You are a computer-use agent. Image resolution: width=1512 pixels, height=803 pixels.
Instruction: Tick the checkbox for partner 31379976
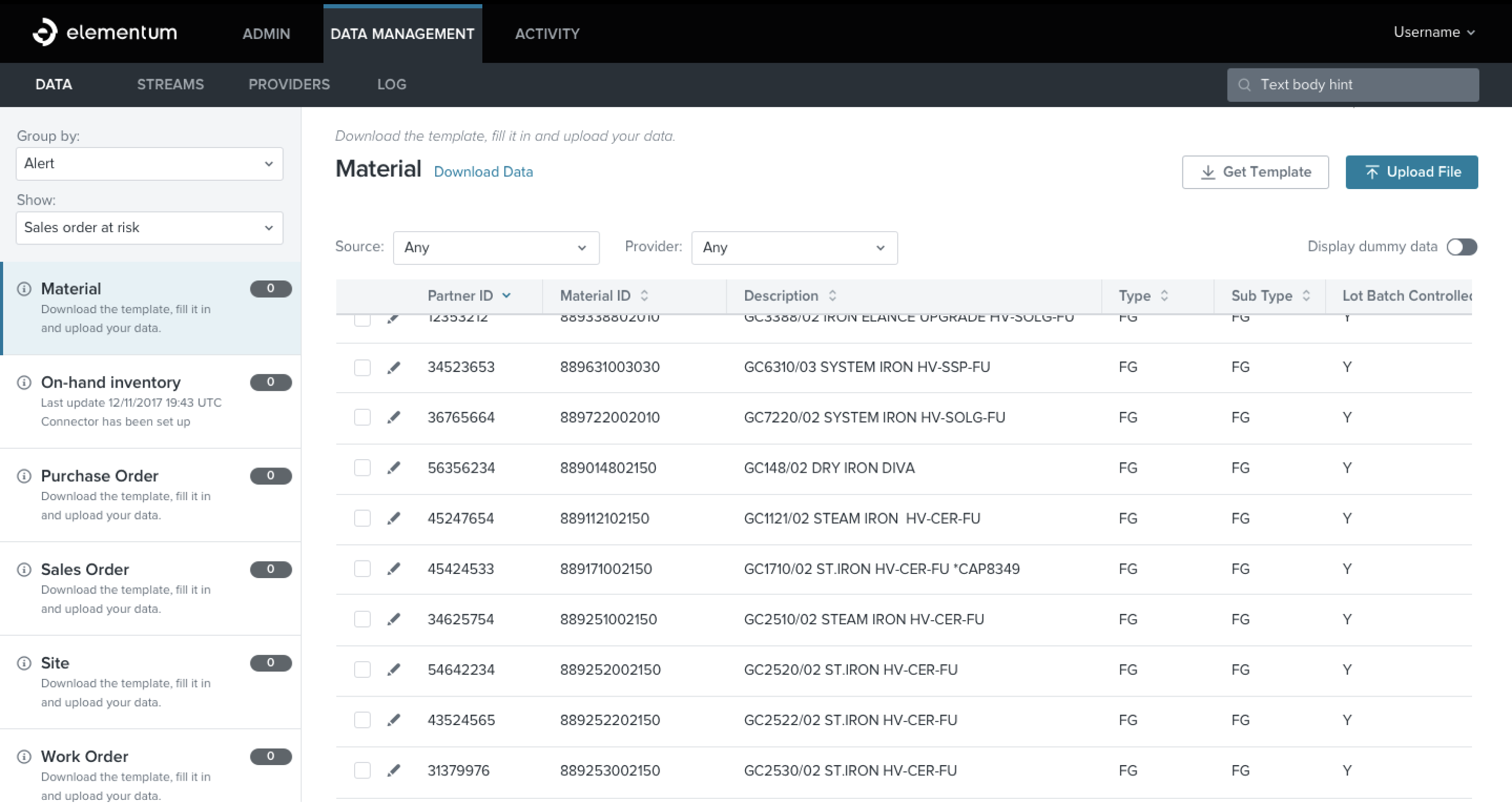362,771
